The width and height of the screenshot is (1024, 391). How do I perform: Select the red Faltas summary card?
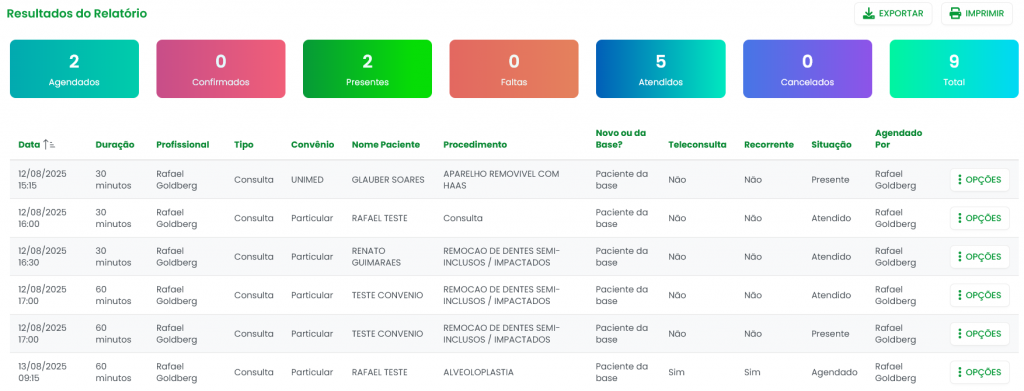(x=514, y=69)
